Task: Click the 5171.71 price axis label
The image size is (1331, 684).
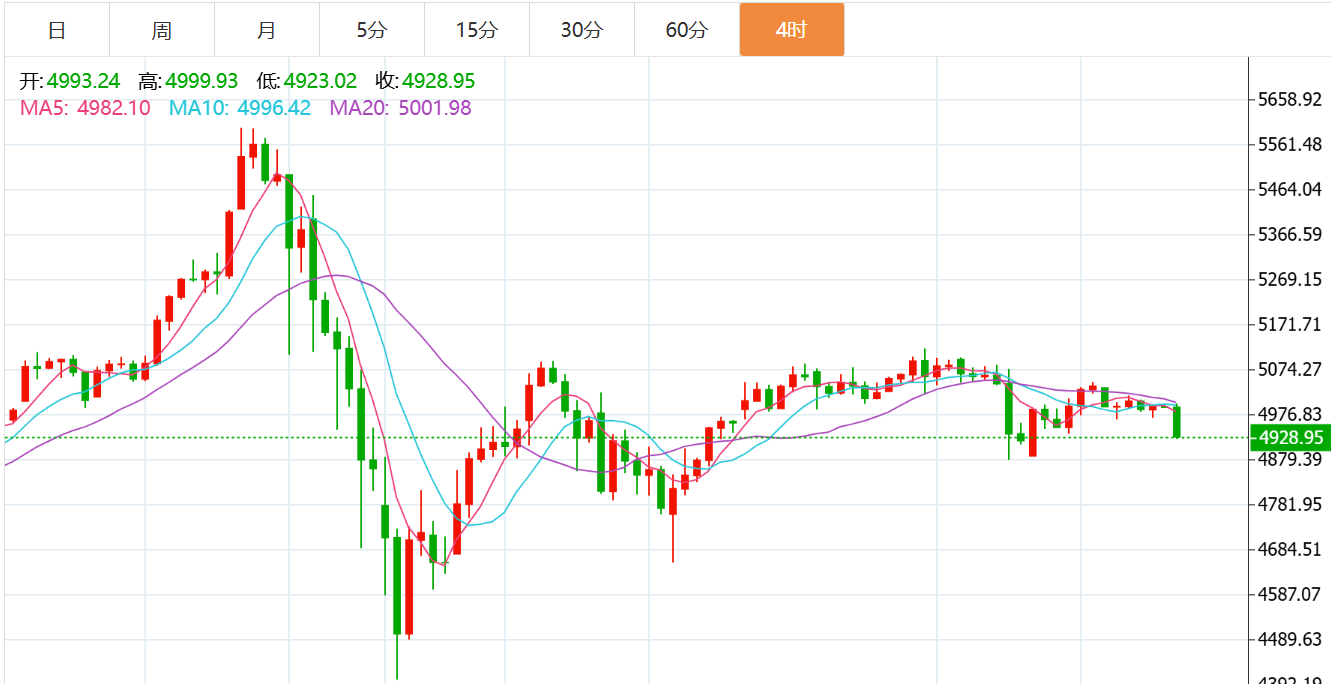Action: 1291,325
